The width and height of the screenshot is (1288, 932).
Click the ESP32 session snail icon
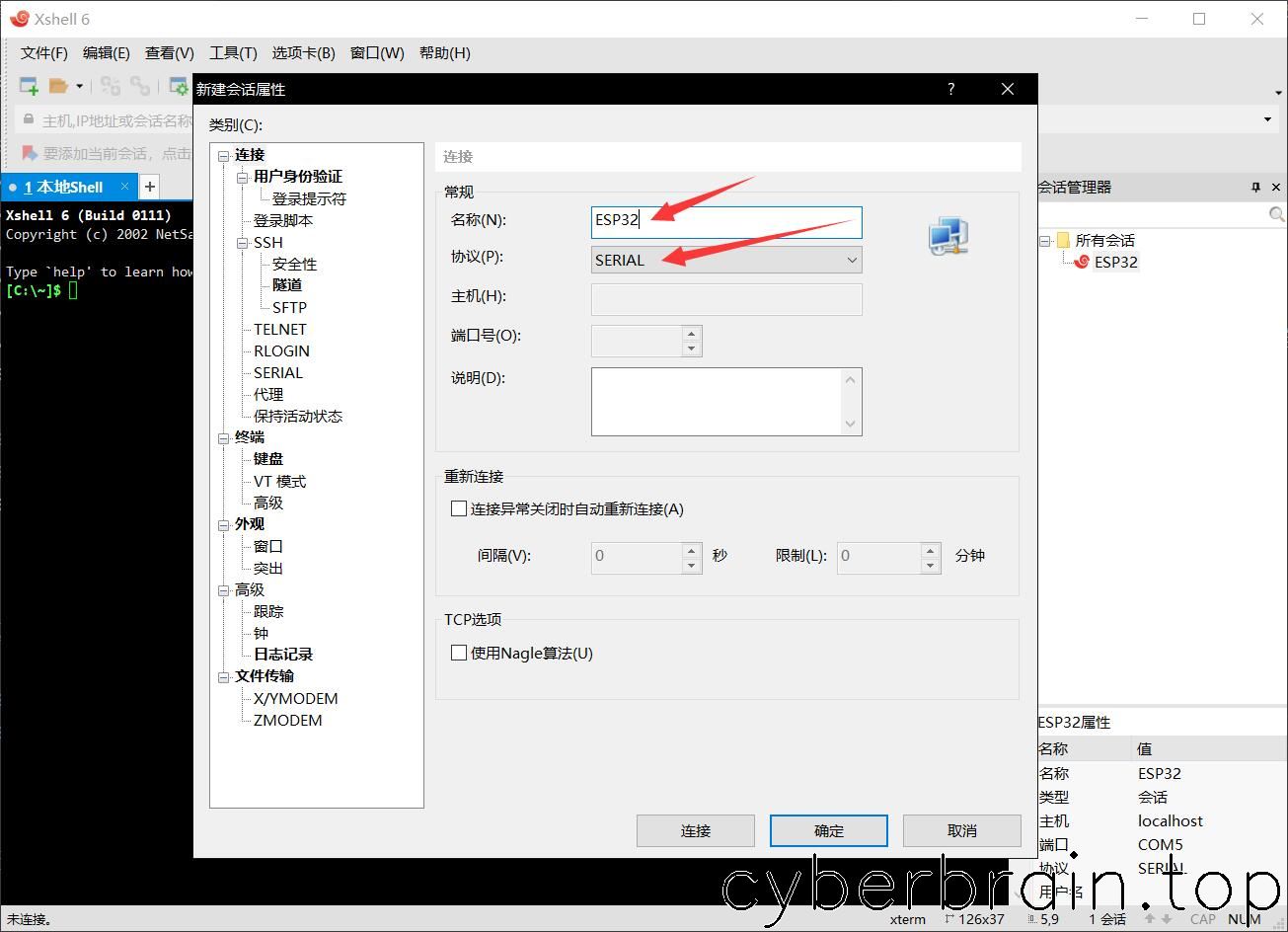point(1082,262)
